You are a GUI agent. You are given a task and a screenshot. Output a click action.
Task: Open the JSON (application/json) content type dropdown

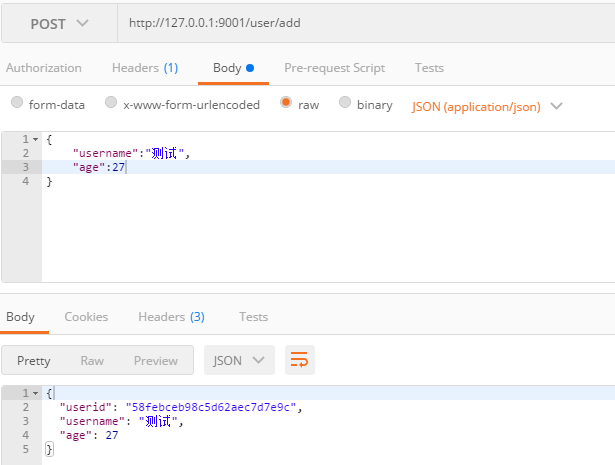click(487, 107)
